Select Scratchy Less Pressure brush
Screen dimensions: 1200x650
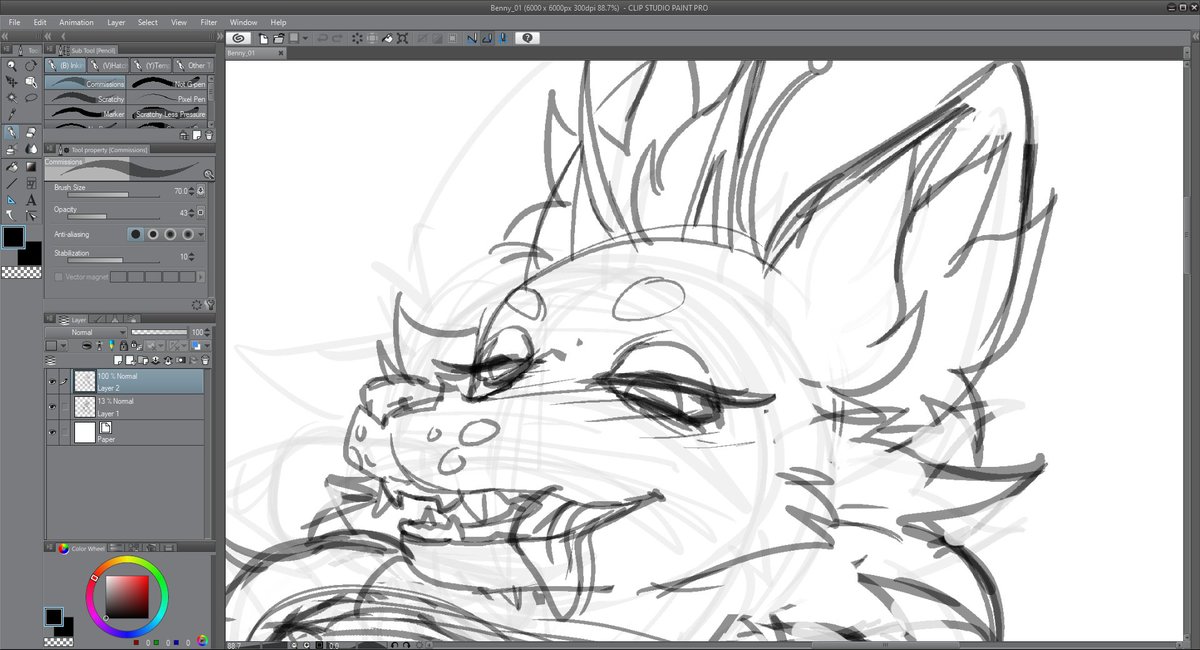click(x=167, y=114)
